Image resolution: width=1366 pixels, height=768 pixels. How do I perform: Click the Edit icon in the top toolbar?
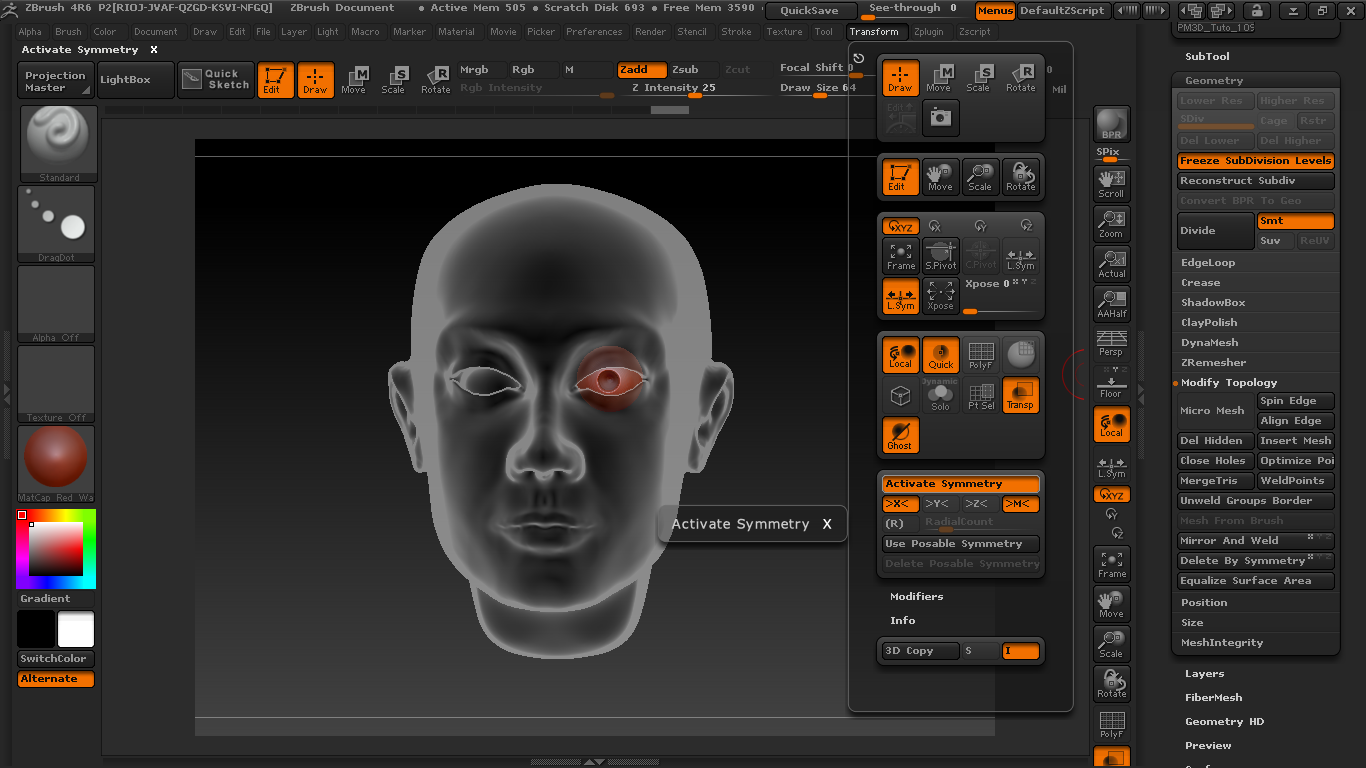[275, 80]
